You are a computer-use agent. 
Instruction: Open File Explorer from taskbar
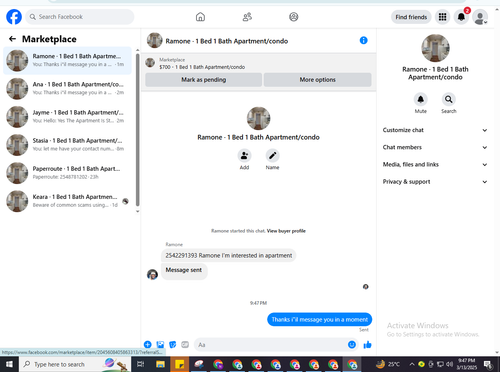(160, 364)
